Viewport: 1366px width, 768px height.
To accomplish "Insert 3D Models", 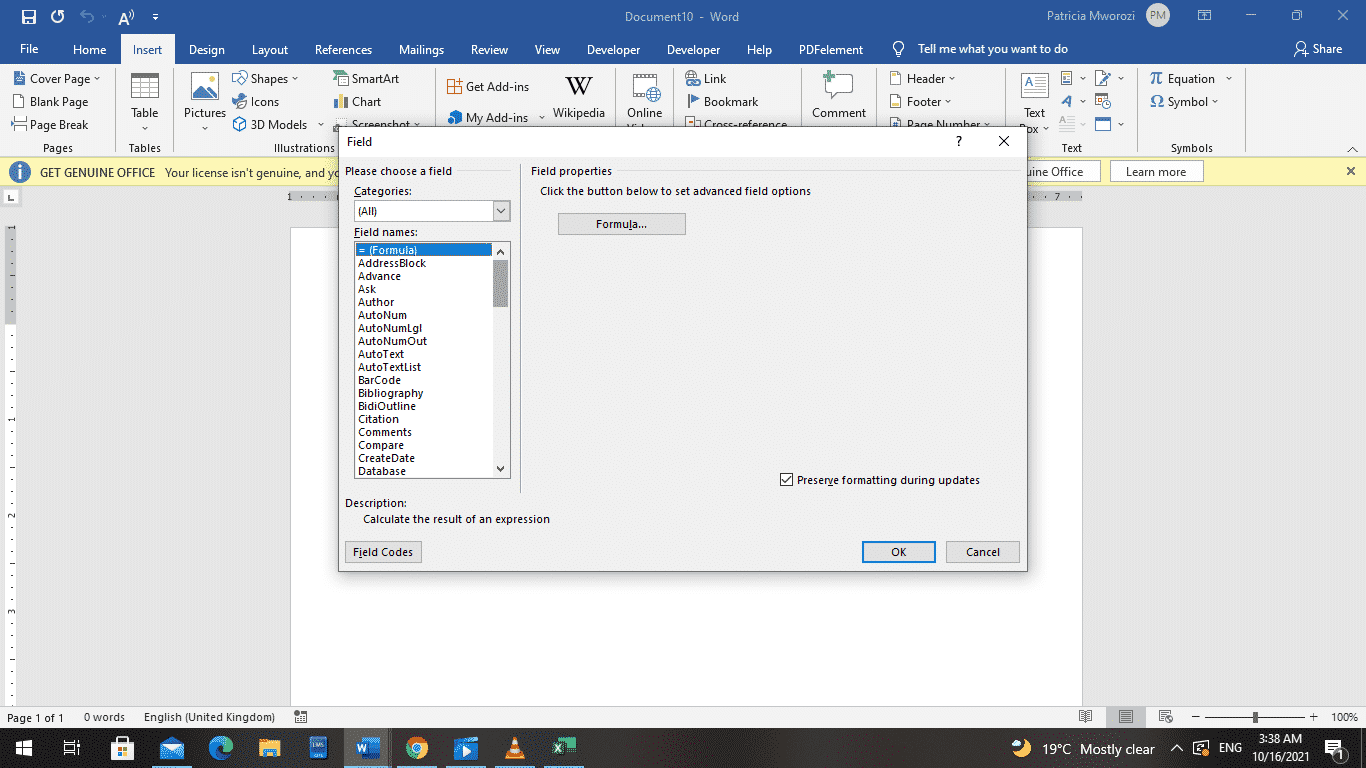I will pyautogui.click(x=279, y=125).
